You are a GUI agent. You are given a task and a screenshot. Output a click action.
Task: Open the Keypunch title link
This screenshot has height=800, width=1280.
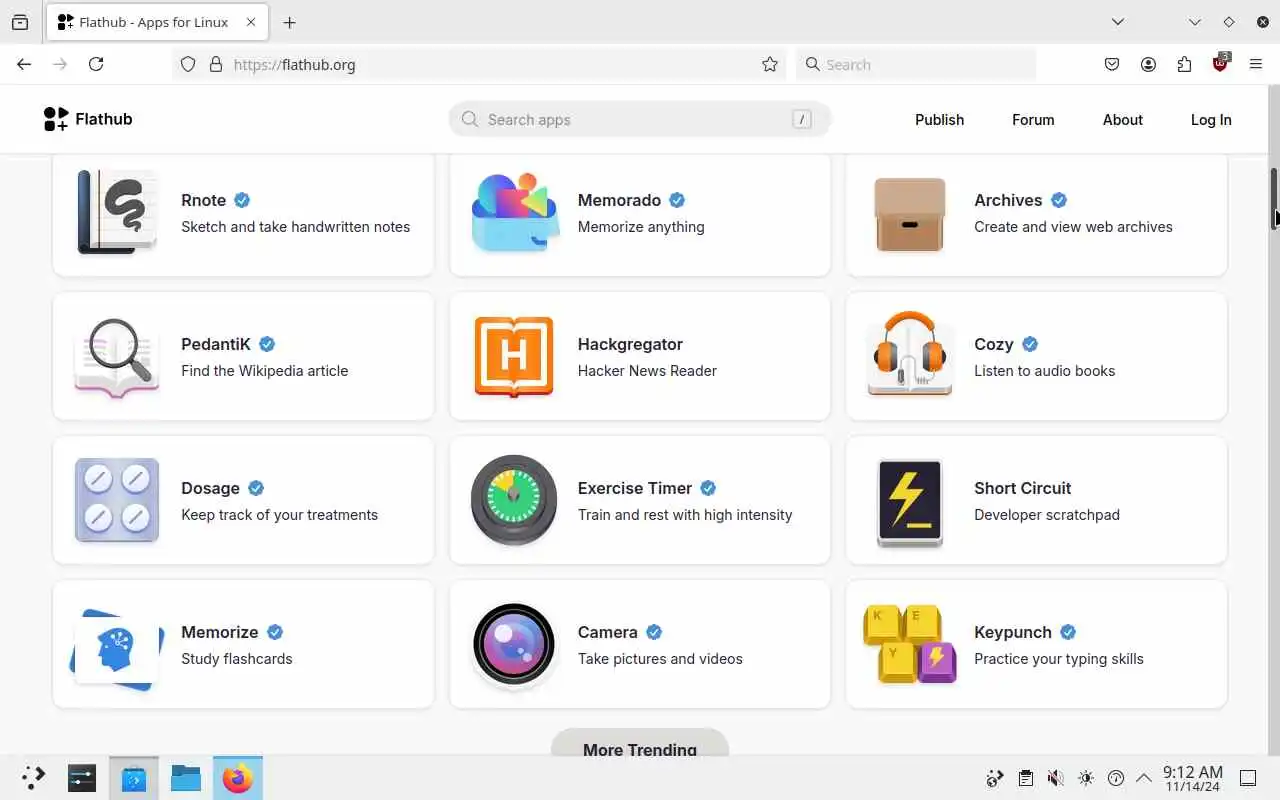(1013, 632)
